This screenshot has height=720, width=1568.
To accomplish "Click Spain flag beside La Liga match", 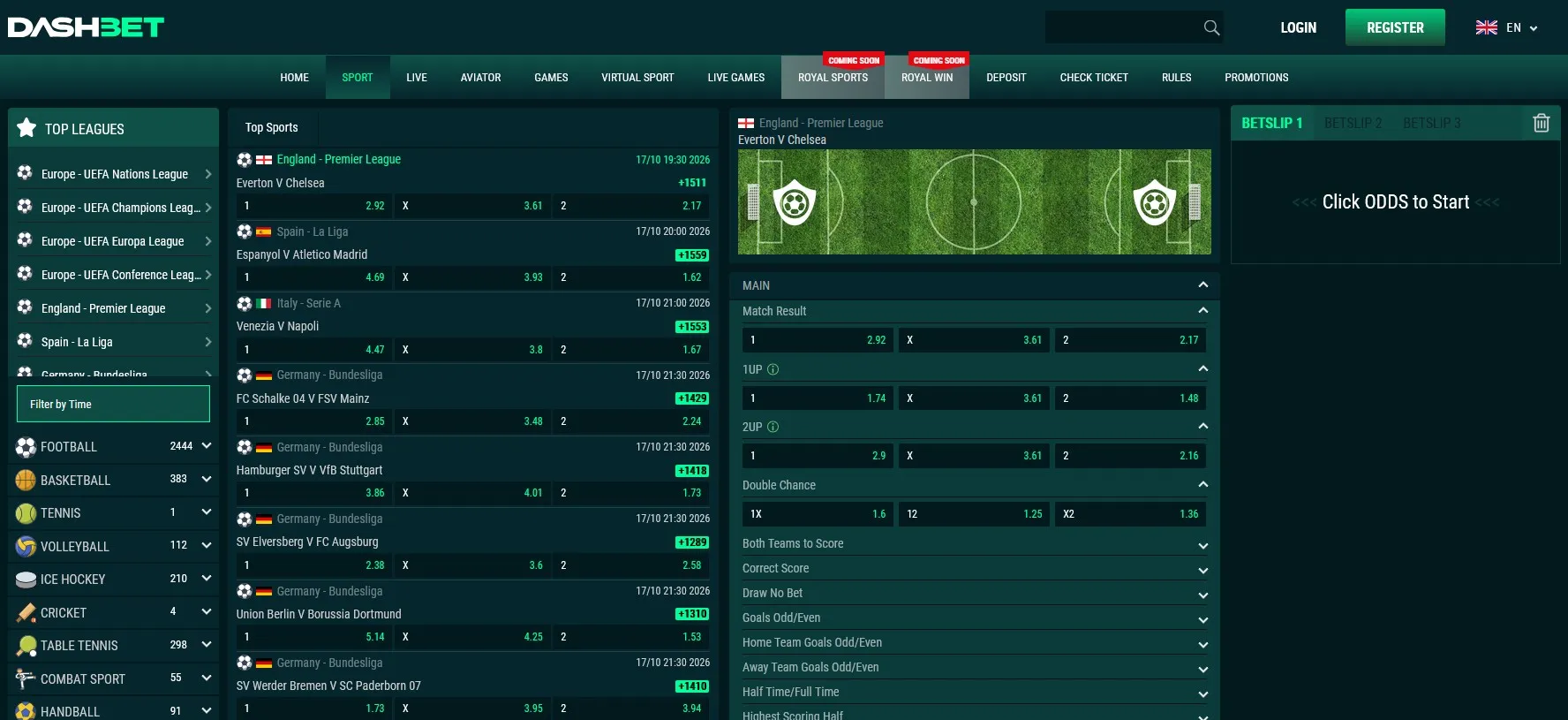I will pos(264,232).
